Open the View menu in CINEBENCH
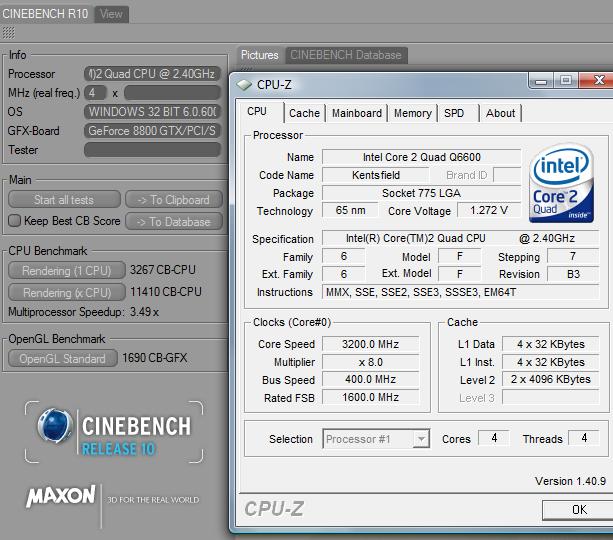613x540 pixels. tap(111, 14)
